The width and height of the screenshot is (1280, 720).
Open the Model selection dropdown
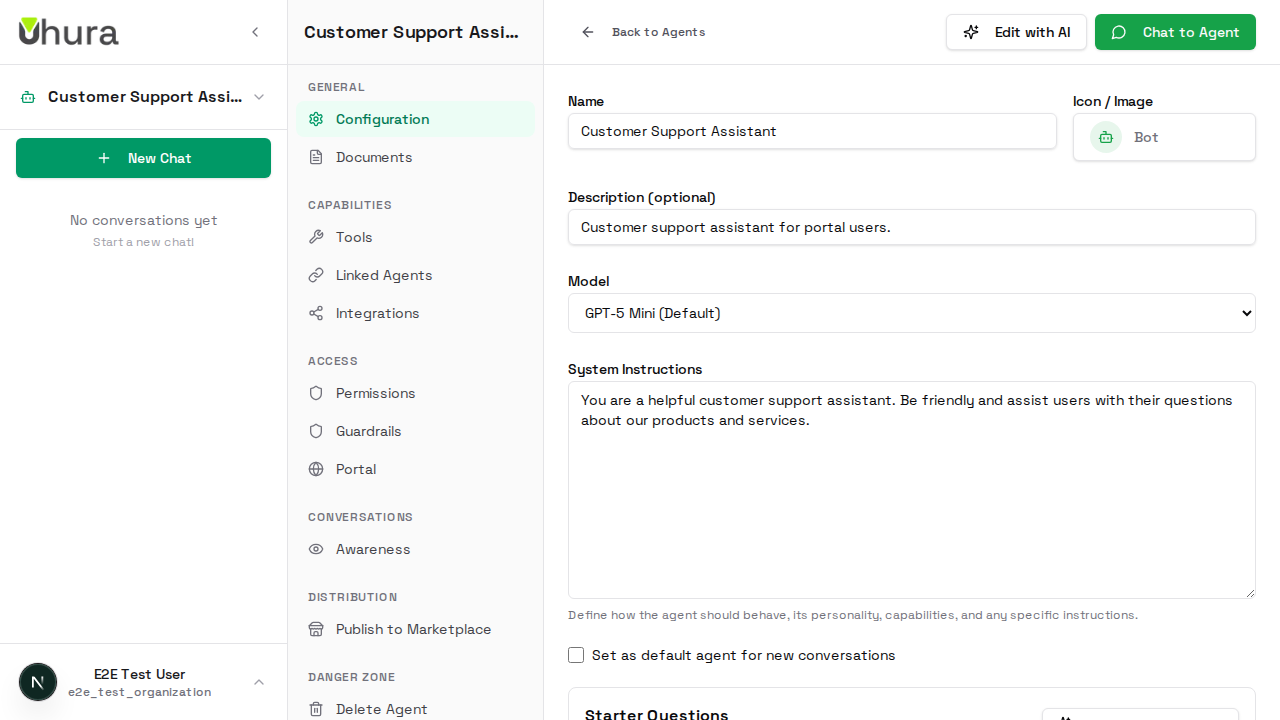(911, 313)
